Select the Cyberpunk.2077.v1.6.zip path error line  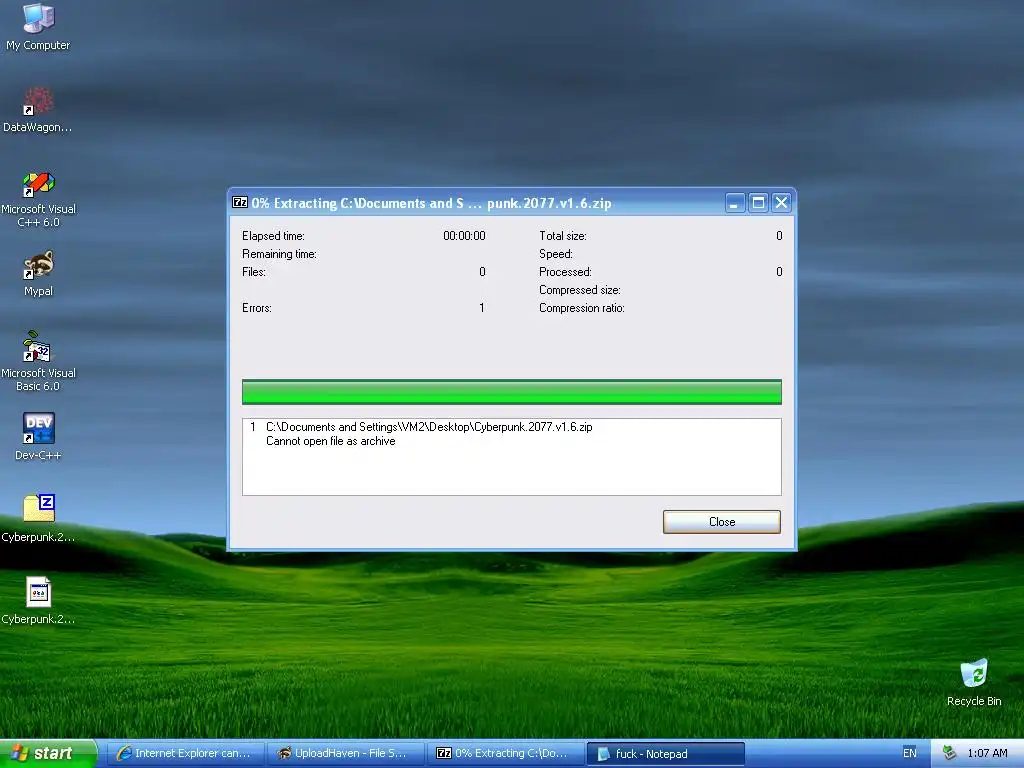pos(429,426)
